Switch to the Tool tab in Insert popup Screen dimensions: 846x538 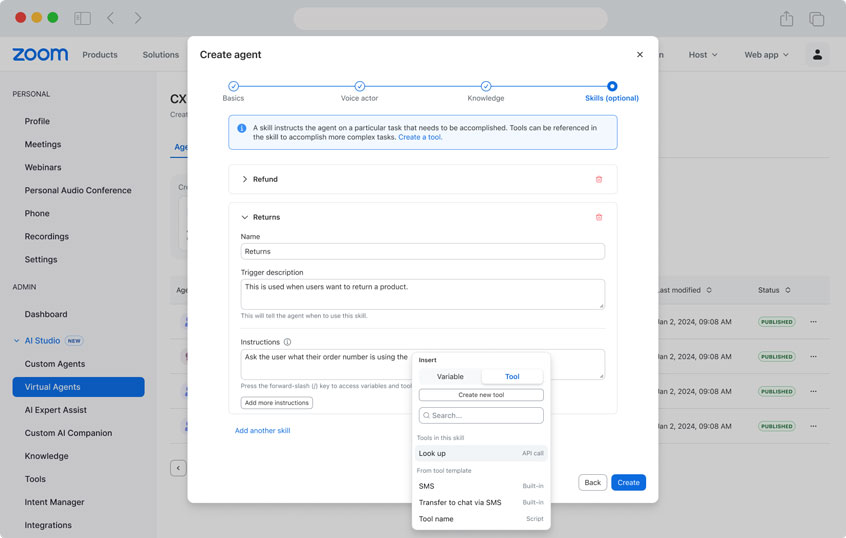pos(512,377)
